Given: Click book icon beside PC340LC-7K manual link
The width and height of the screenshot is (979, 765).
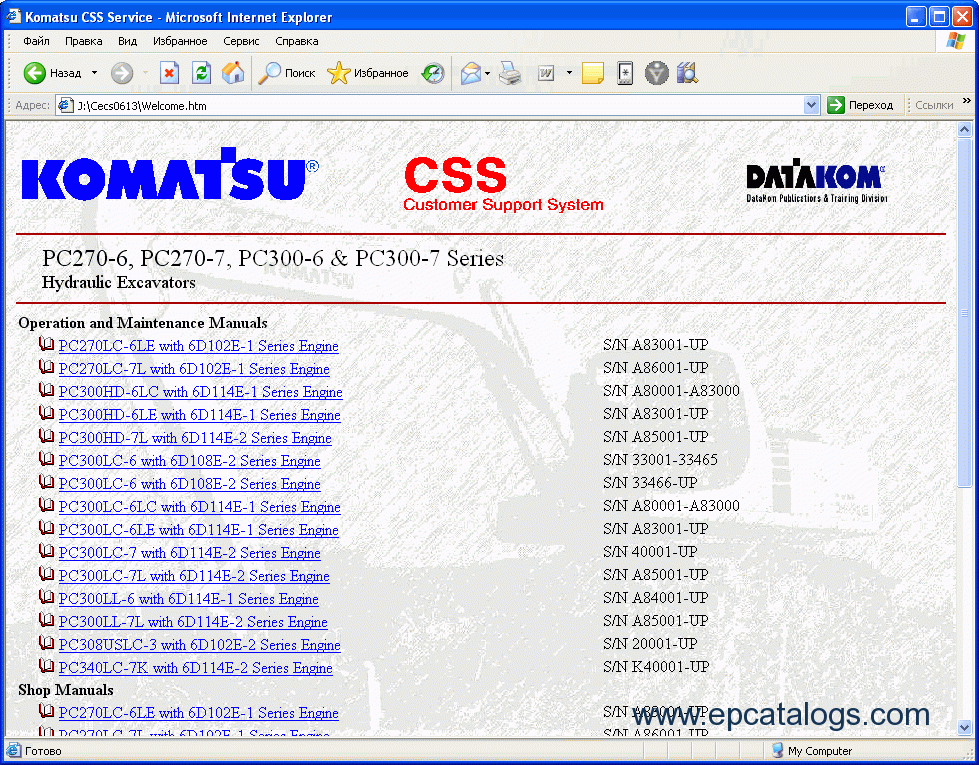Looking at the screenshot, I should point(46,666).
